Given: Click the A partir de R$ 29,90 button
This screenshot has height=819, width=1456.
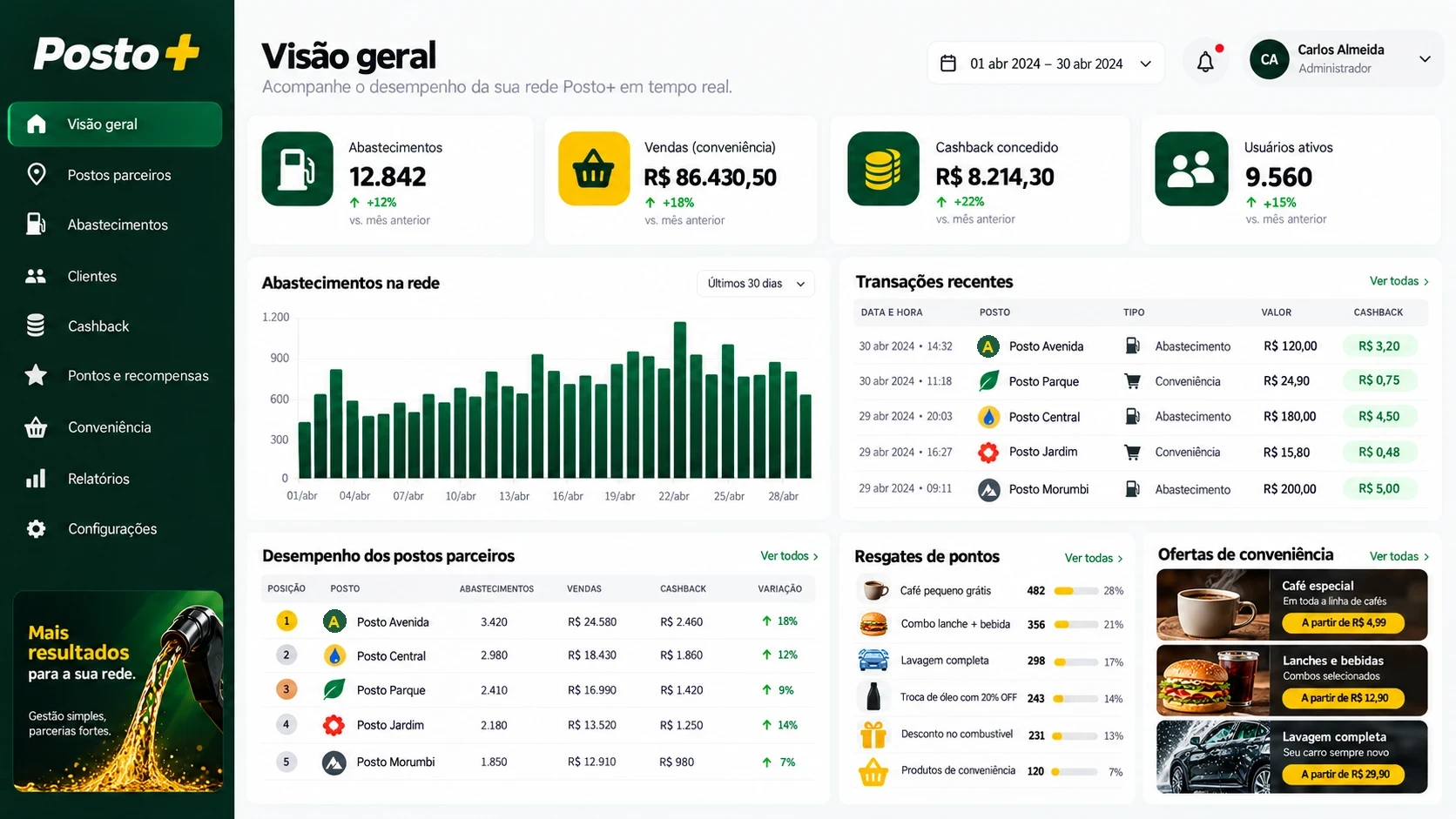Looking at the screenshot, I should coord(1345,775).
